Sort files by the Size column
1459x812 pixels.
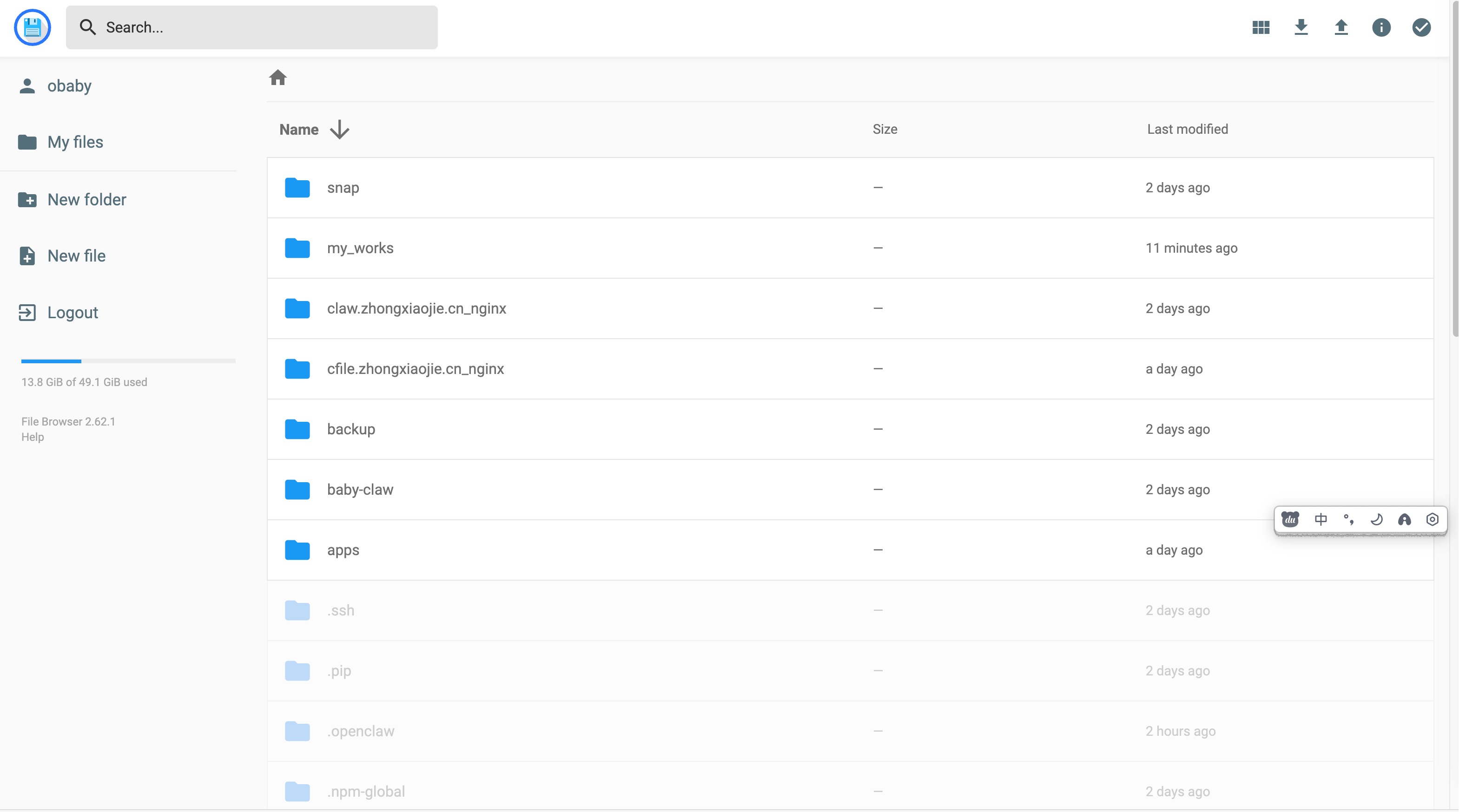885,129
